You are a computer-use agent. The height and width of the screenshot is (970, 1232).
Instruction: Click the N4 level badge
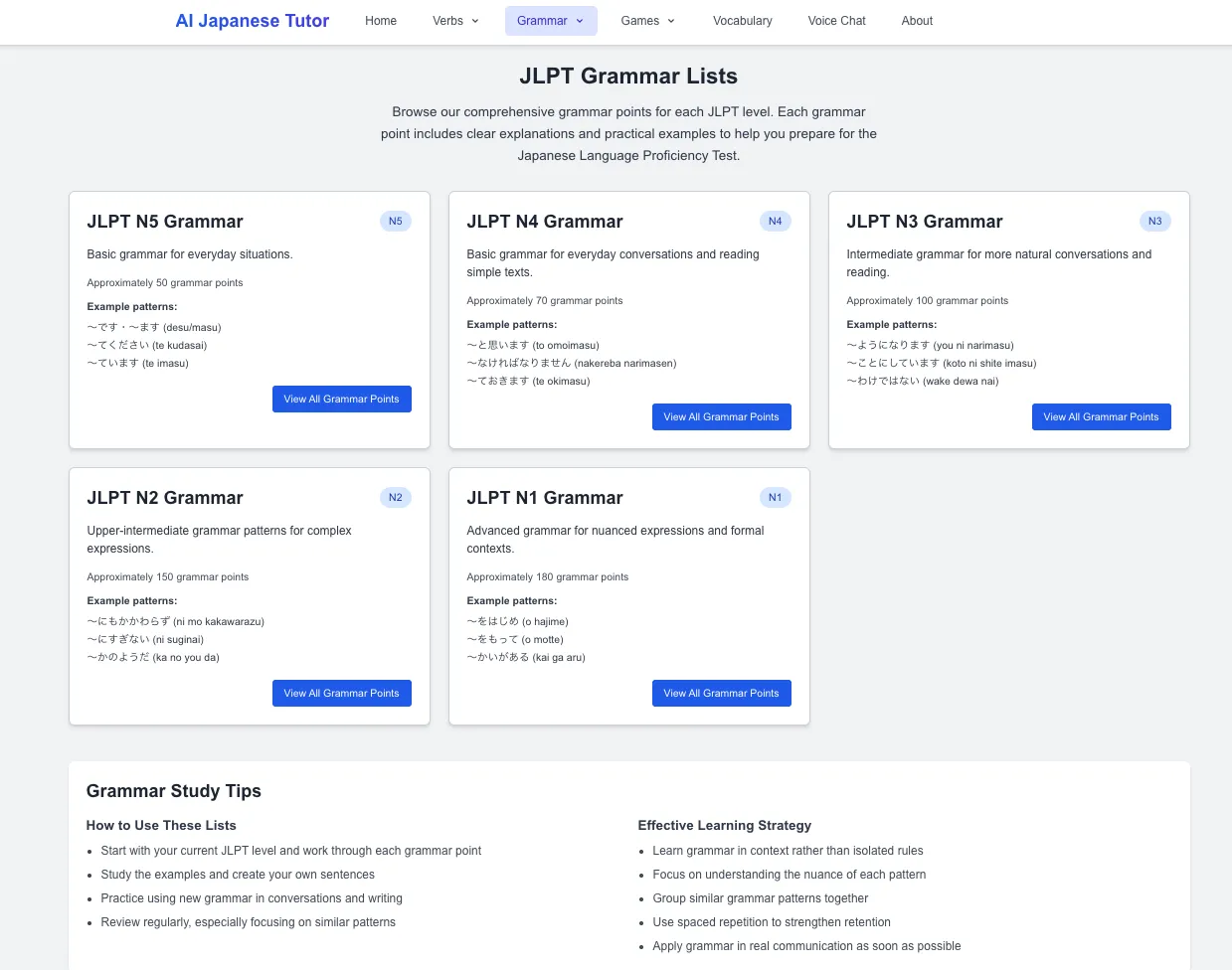tap(776, 222)
